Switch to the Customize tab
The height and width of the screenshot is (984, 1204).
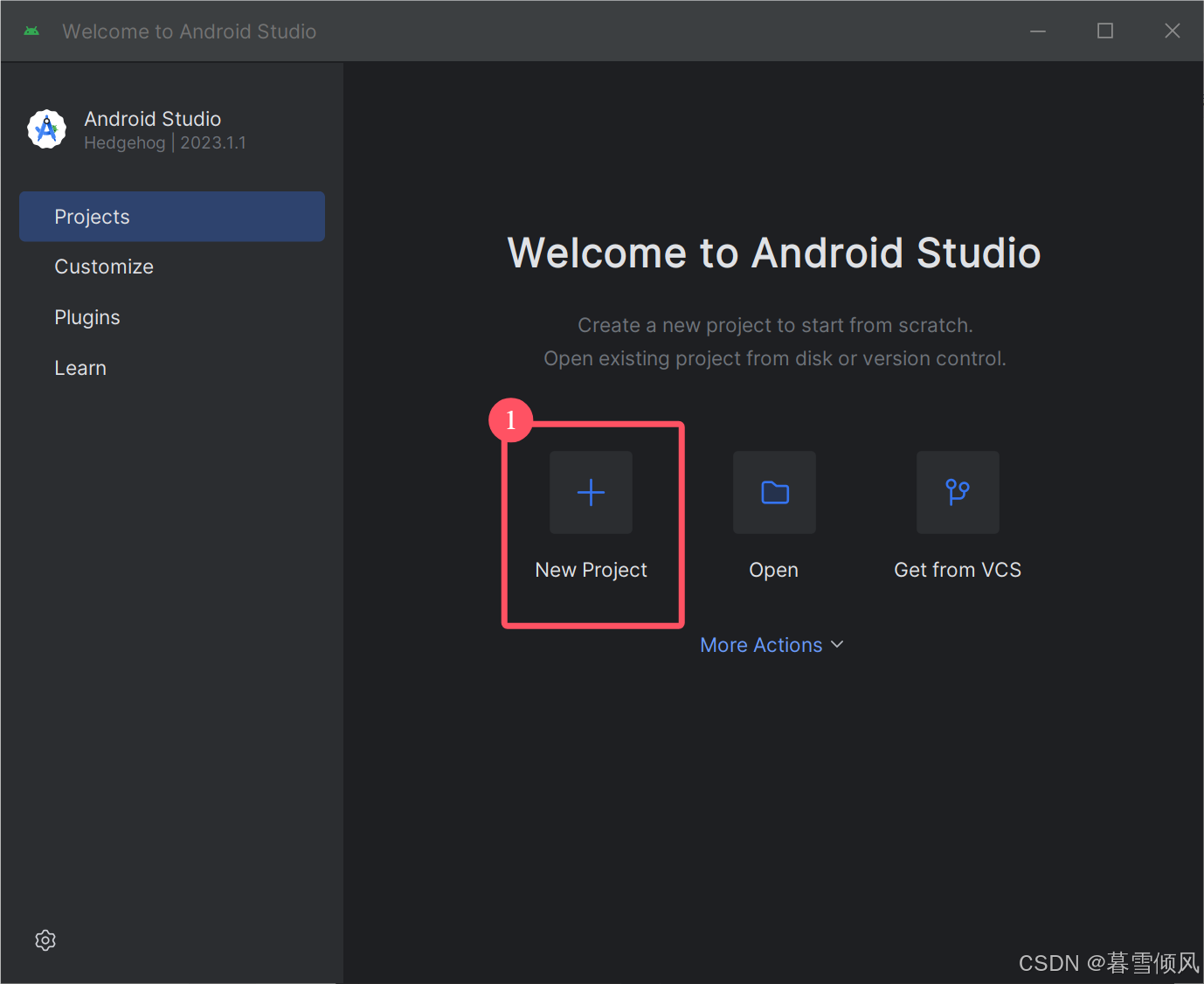pos(172,267)
